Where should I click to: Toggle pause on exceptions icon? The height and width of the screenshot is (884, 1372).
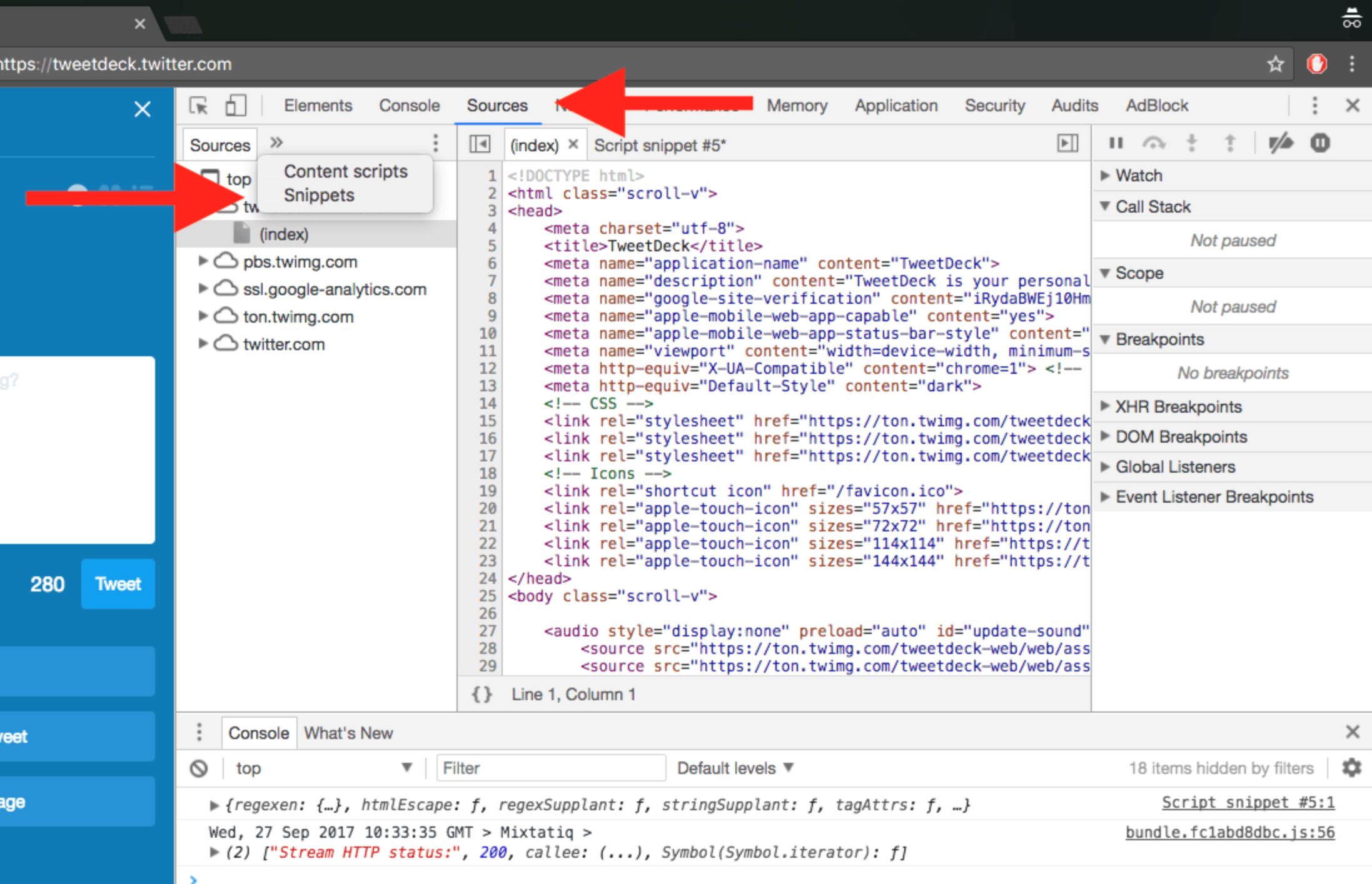point(1320,144)
